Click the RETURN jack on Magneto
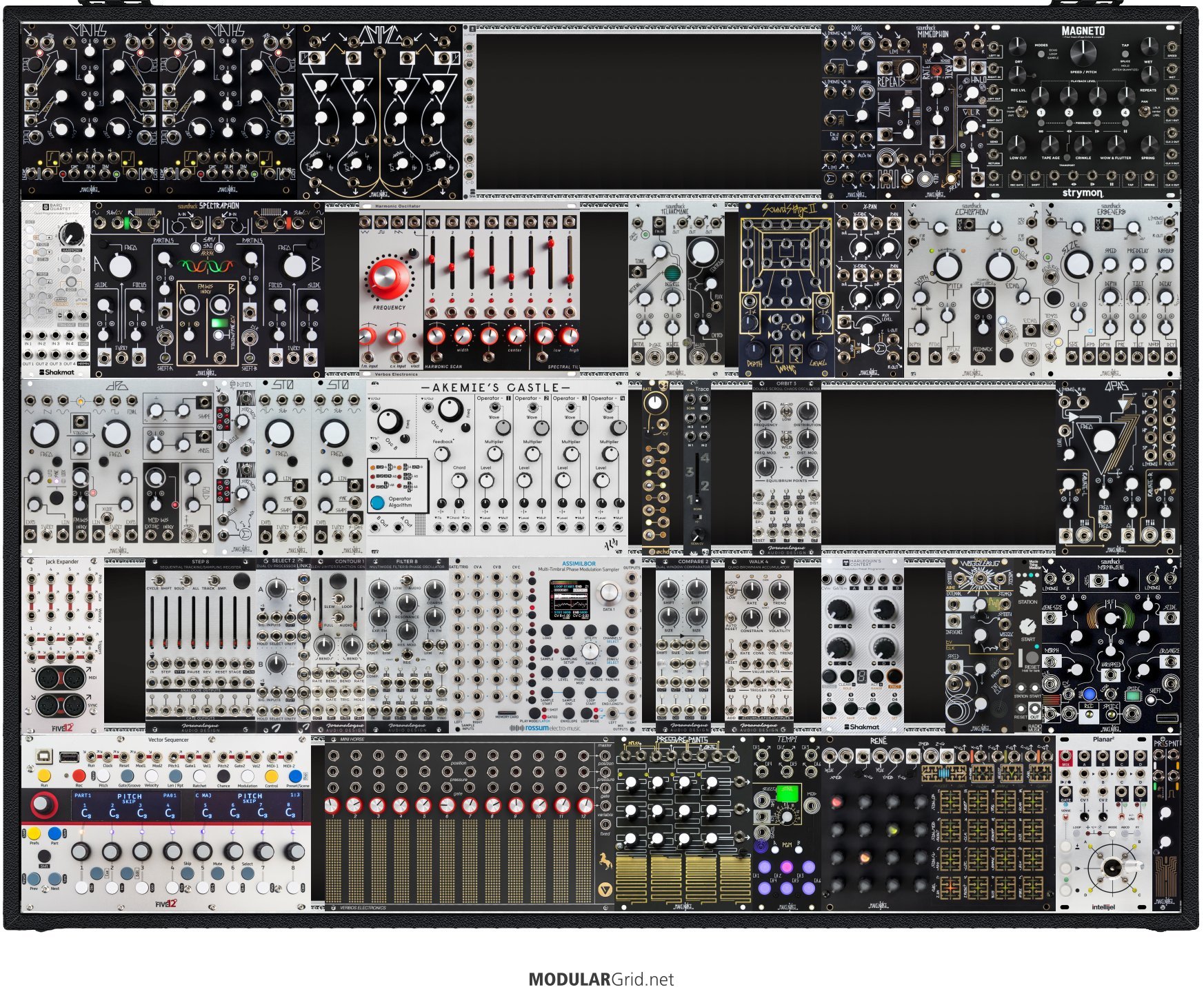This screenshot has width=1204, height=994. 994,154
